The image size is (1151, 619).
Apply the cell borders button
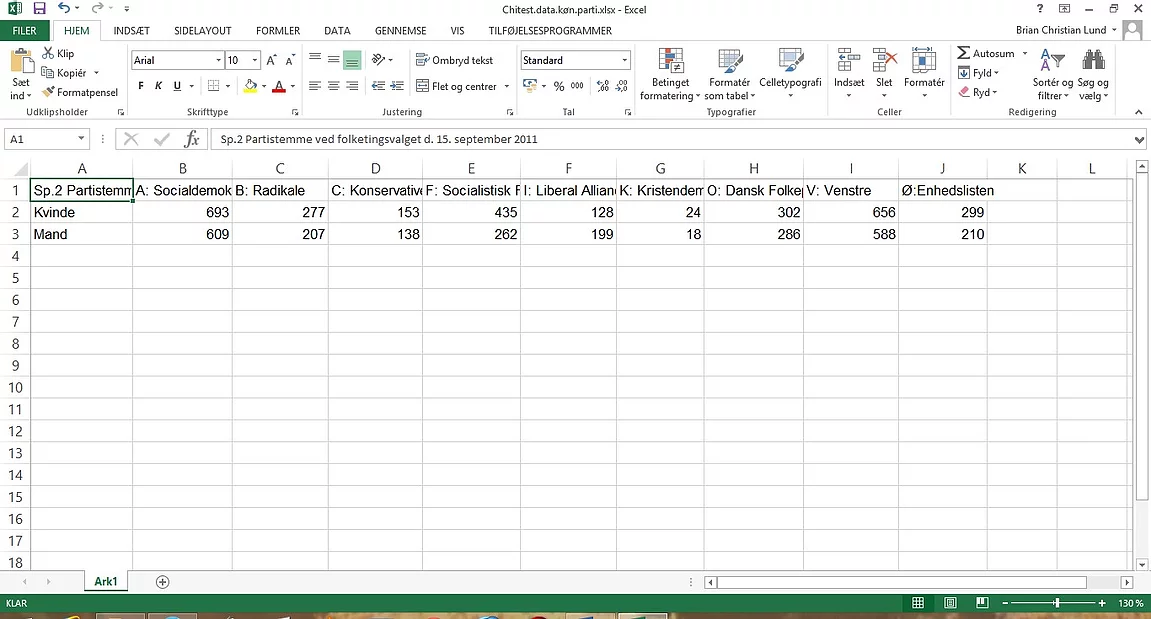tap(214, 86)
